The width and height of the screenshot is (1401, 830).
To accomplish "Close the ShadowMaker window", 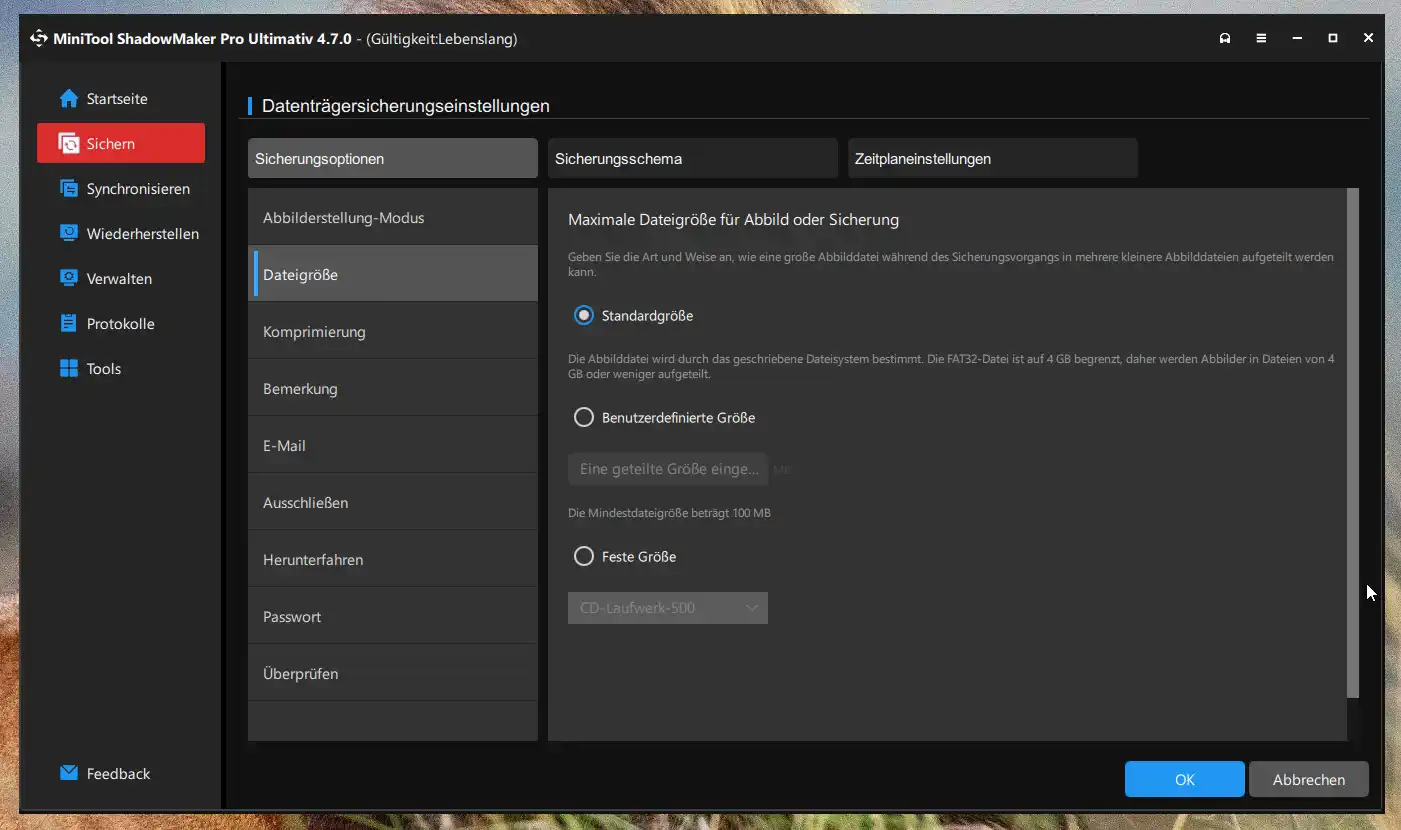I will point(1368,39).
